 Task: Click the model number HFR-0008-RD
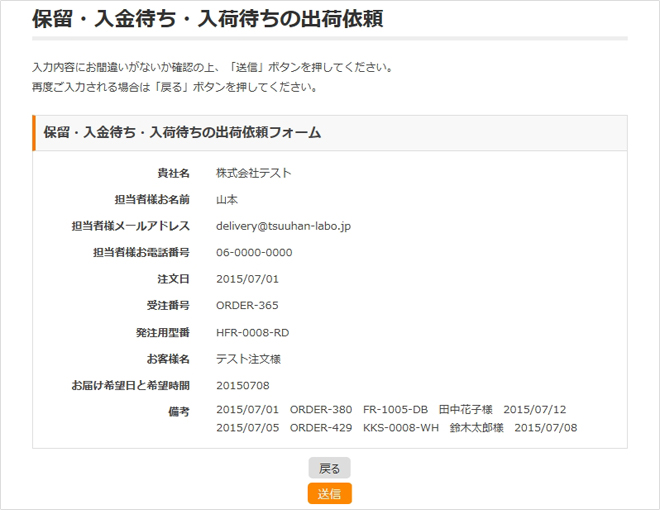(x=252, y=332)
